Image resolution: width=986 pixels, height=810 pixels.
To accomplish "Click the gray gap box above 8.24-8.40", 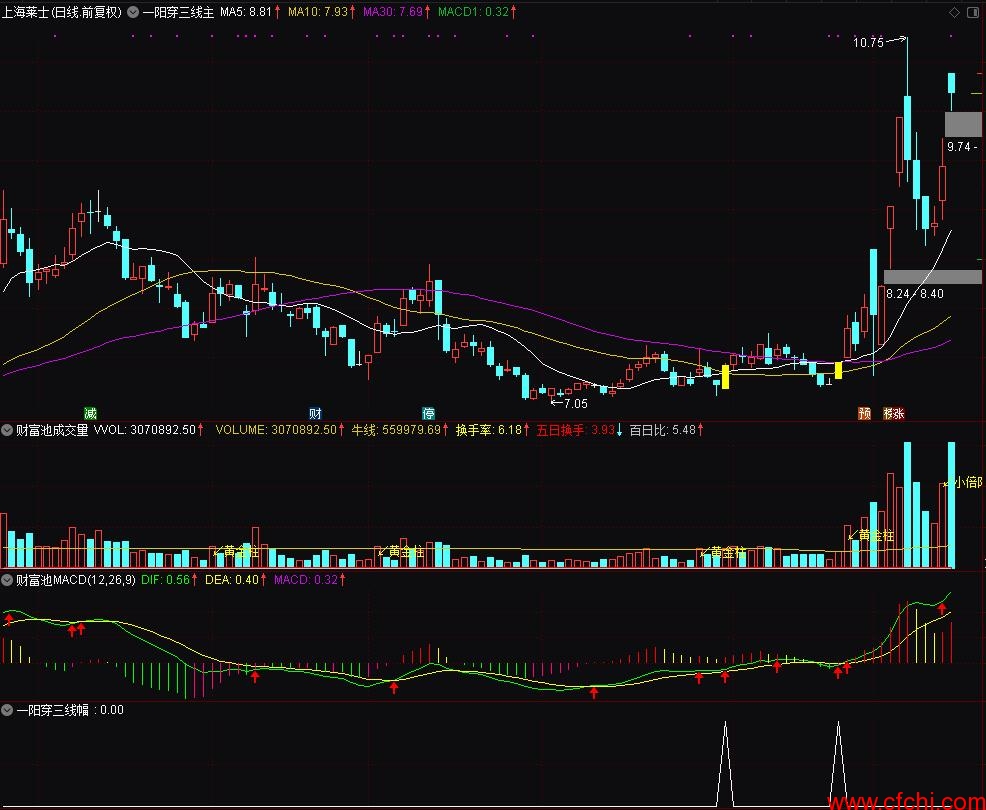I will pyautogui.click(x=933, y=277).
